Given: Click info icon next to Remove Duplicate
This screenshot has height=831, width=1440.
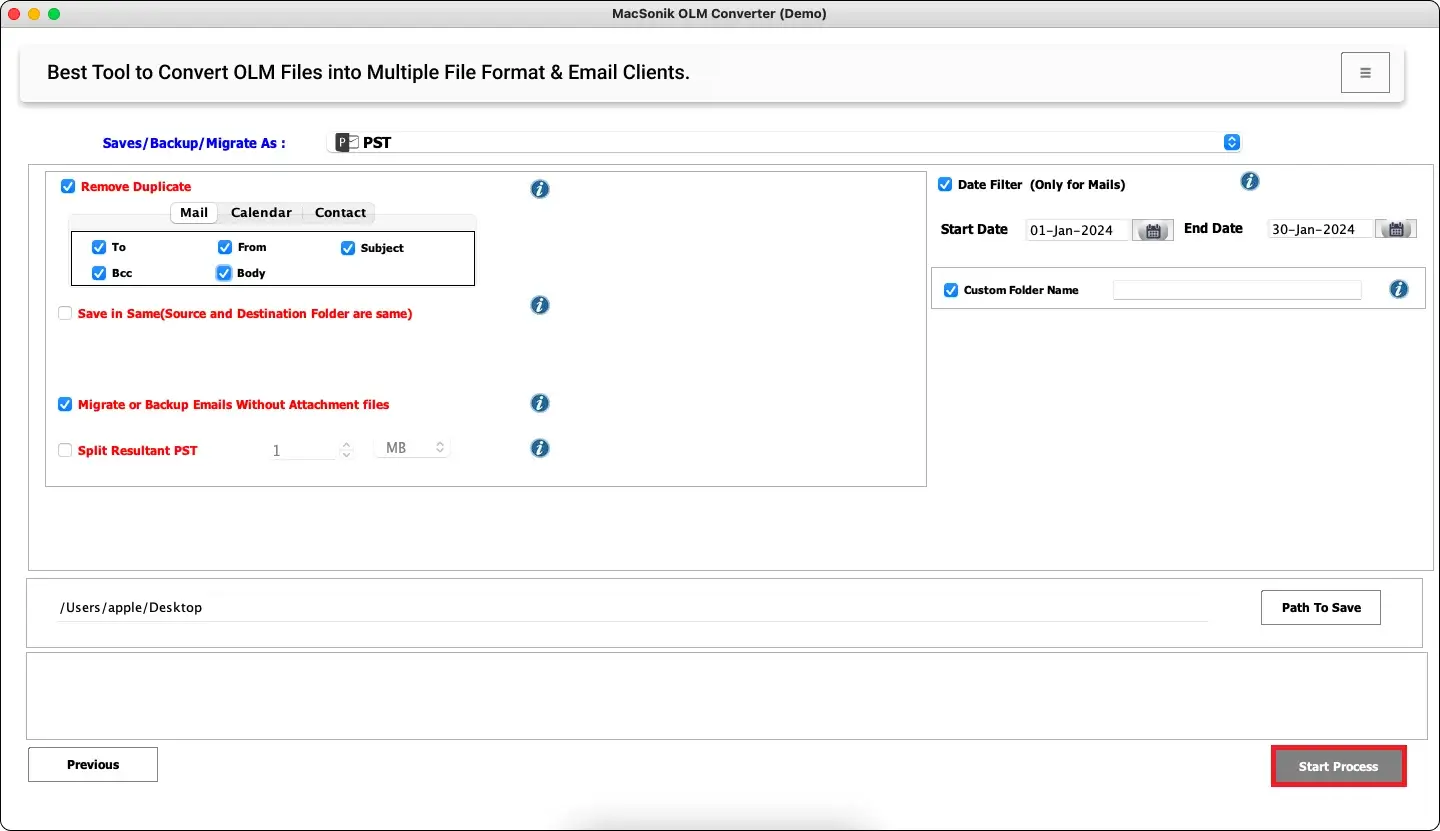Looking at the screenshot, I should click(x=540, y=189).
